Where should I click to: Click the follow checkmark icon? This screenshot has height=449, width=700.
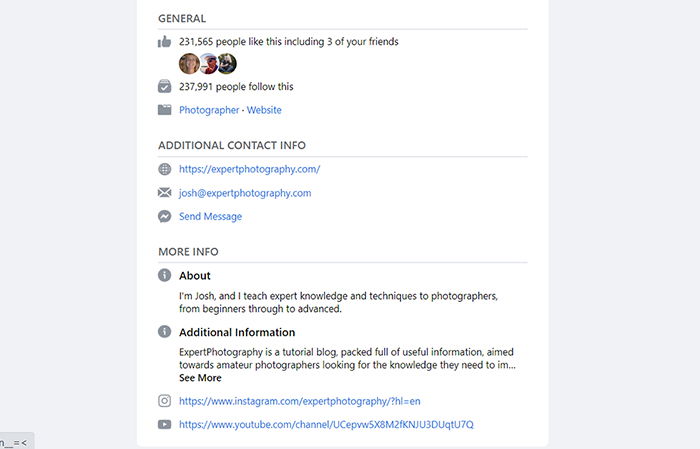[164, 86]
